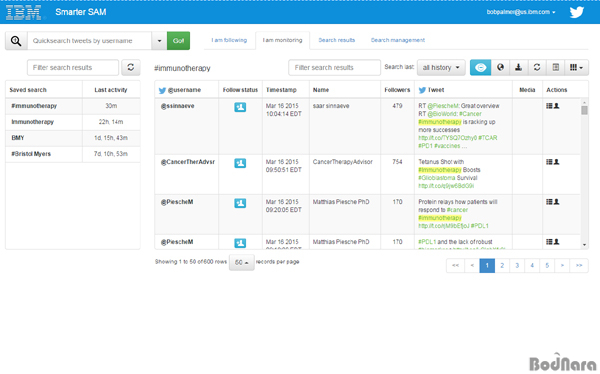Refresh the tweets table with the toolbar icon
The image size is (600, 374).
point(537,67)
